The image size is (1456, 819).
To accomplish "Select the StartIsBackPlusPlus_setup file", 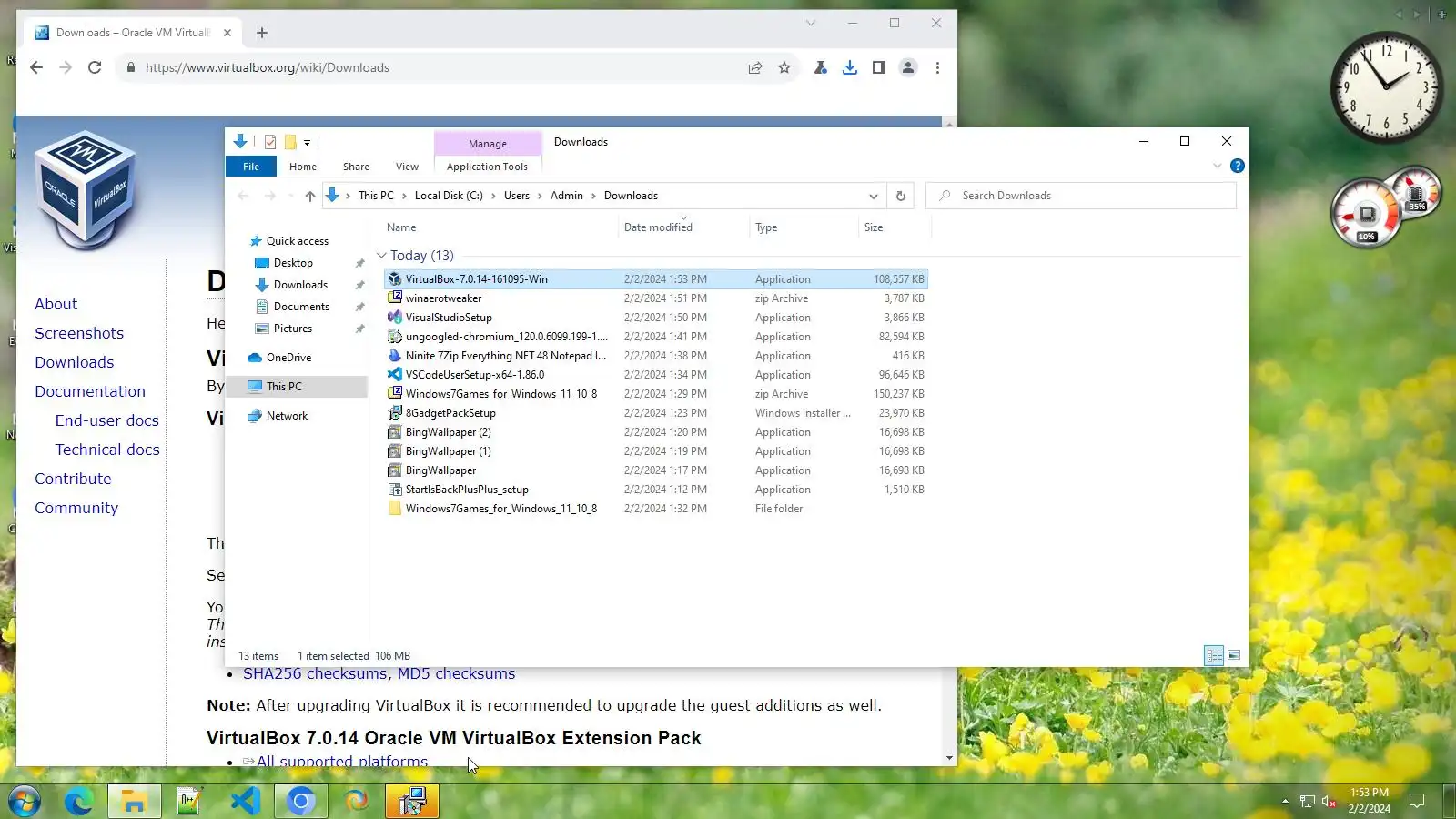I will (x=655, y=490).
